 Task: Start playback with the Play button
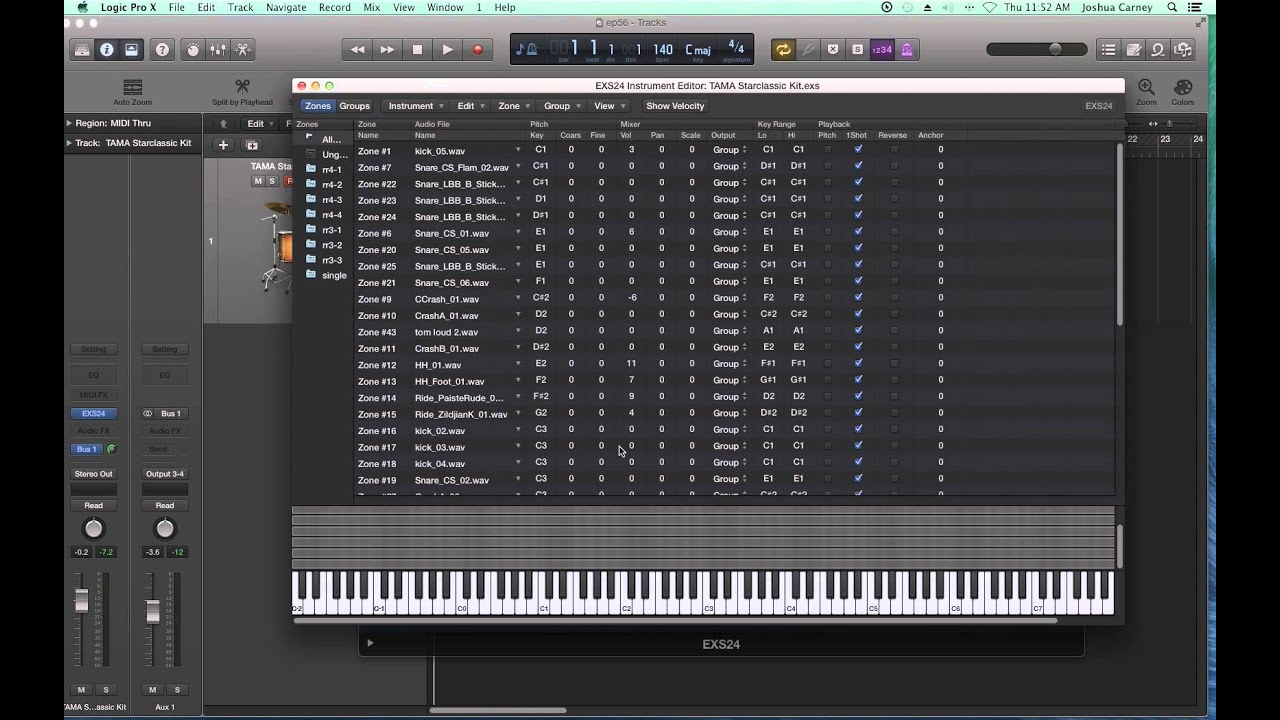(x=447, y=49)
